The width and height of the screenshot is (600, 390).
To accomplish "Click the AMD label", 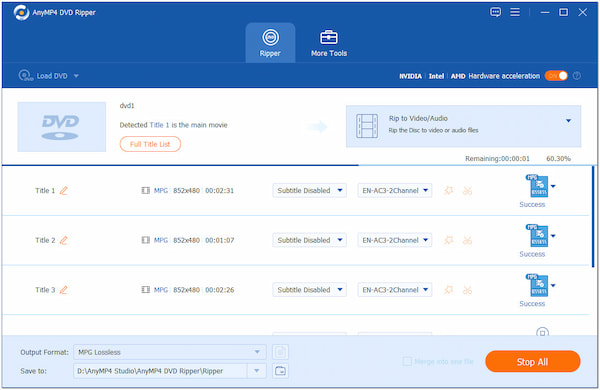I will point(458,76).
